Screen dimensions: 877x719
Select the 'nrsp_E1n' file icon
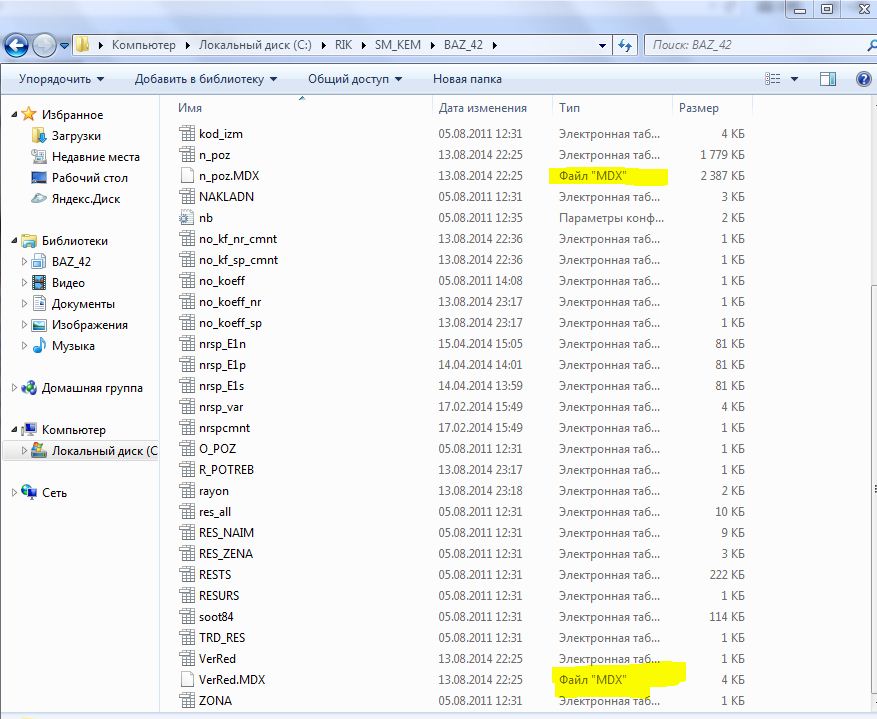click(187, 344)
